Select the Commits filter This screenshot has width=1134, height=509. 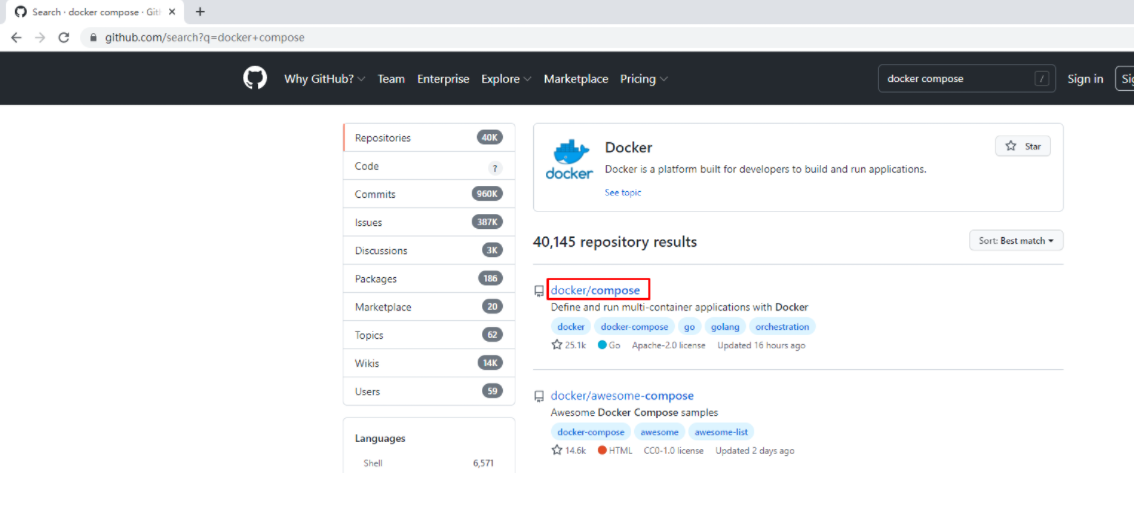pyautogui.click(x=430, y=194)
